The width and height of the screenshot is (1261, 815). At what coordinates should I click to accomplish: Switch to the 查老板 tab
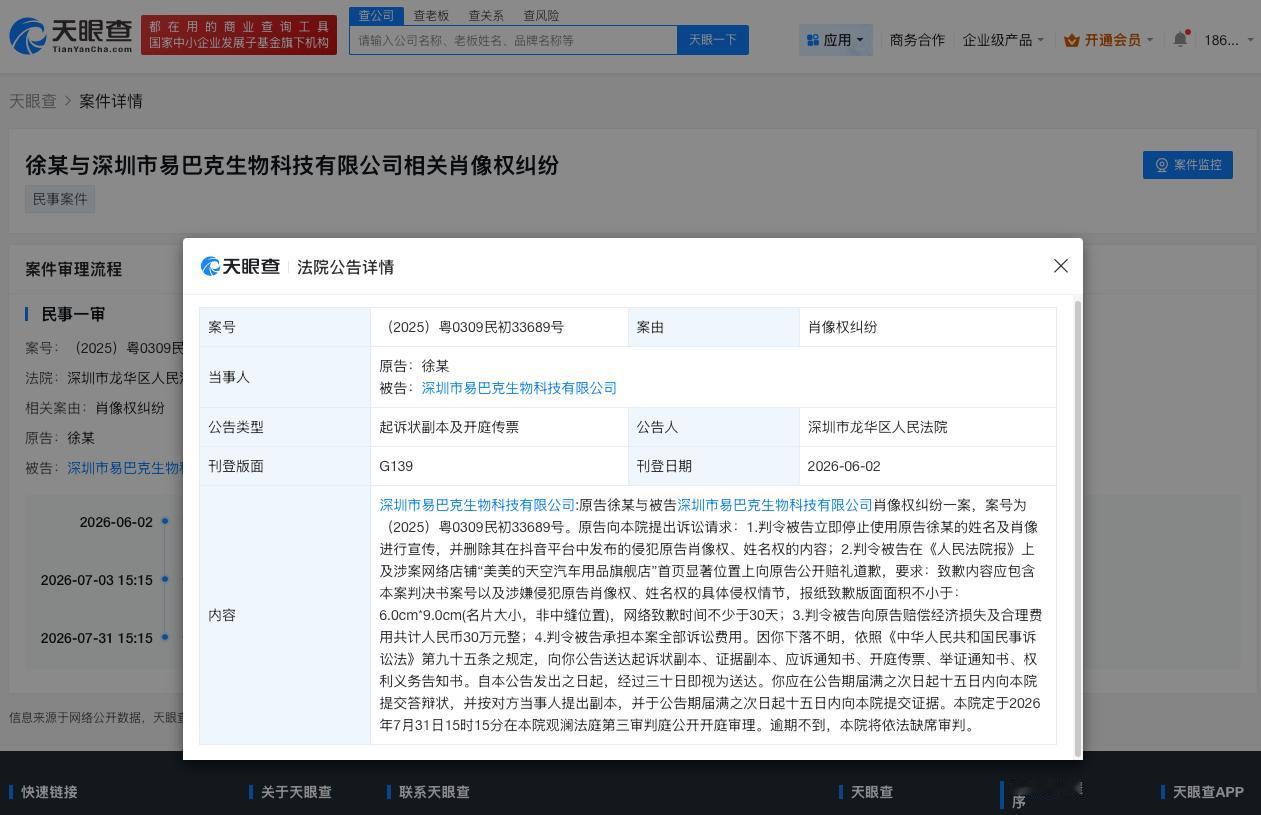pos(431,16)
